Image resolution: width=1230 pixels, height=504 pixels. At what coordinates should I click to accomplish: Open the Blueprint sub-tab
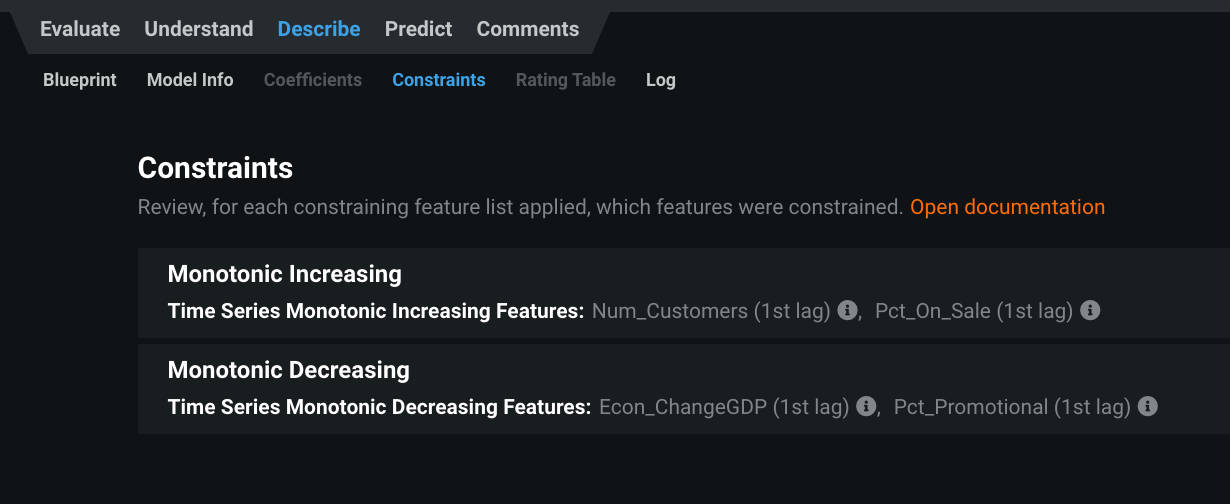tap(80, 80)
